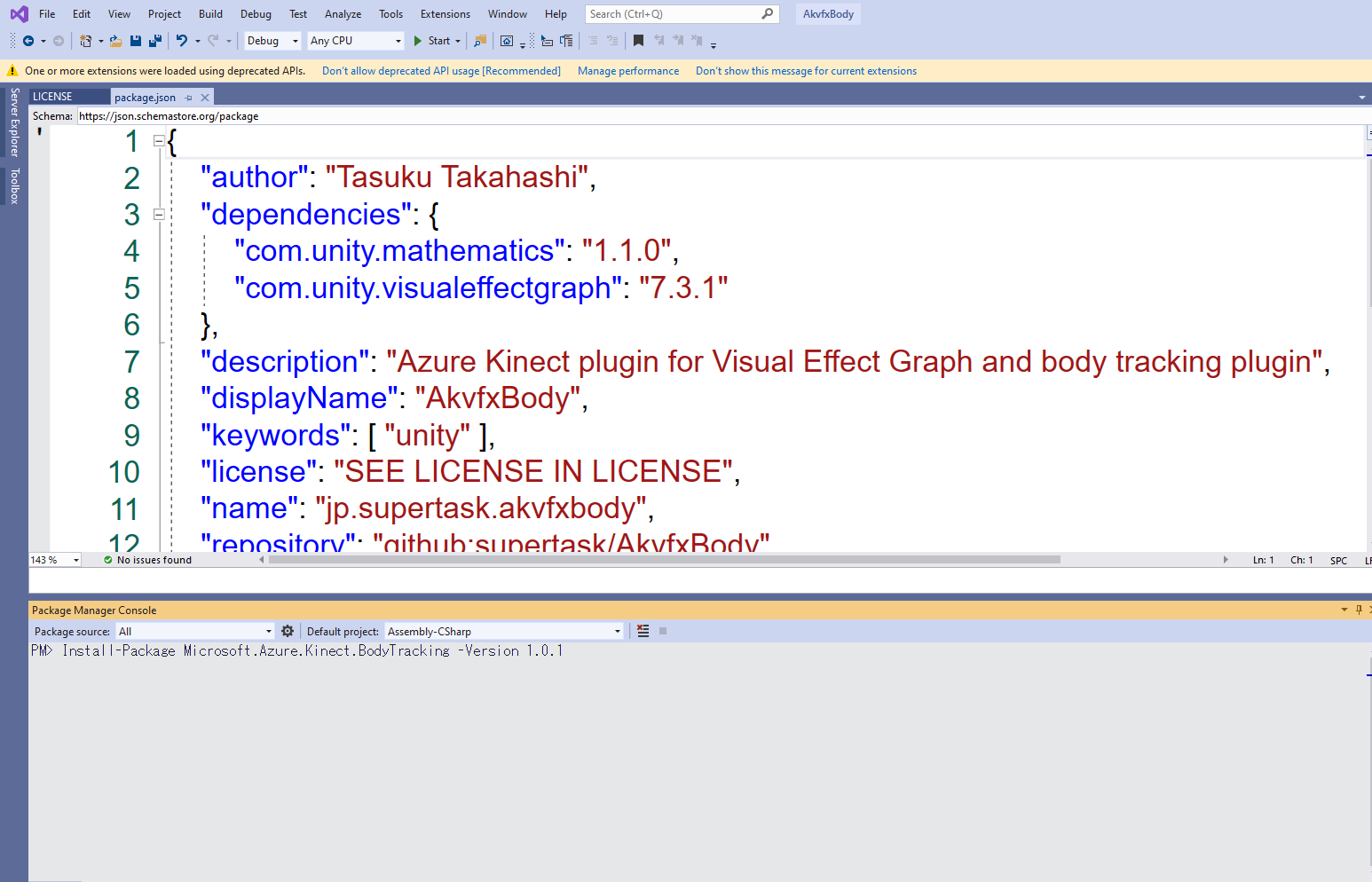1372x882 pixels.
Task: Click the right arrow of horizontal scrollbar
Action: [1226, 560]
